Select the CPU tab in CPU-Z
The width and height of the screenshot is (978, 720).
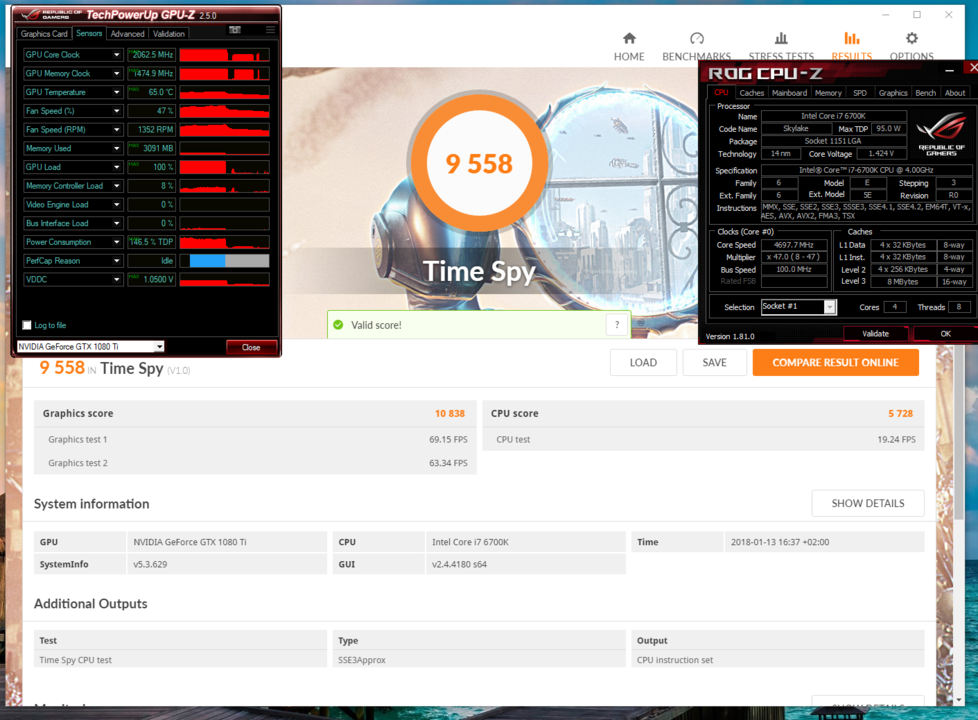pos(721,92)
